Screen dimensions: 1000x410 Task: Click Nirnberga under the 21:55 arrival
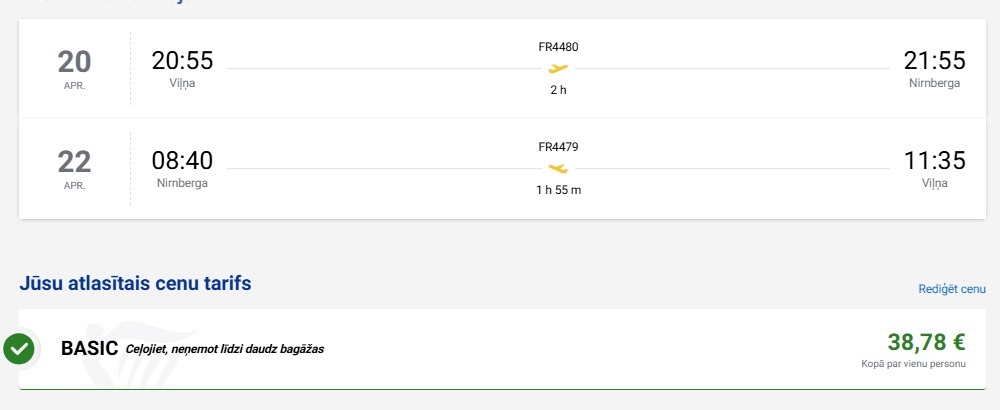tap(934, 83)
